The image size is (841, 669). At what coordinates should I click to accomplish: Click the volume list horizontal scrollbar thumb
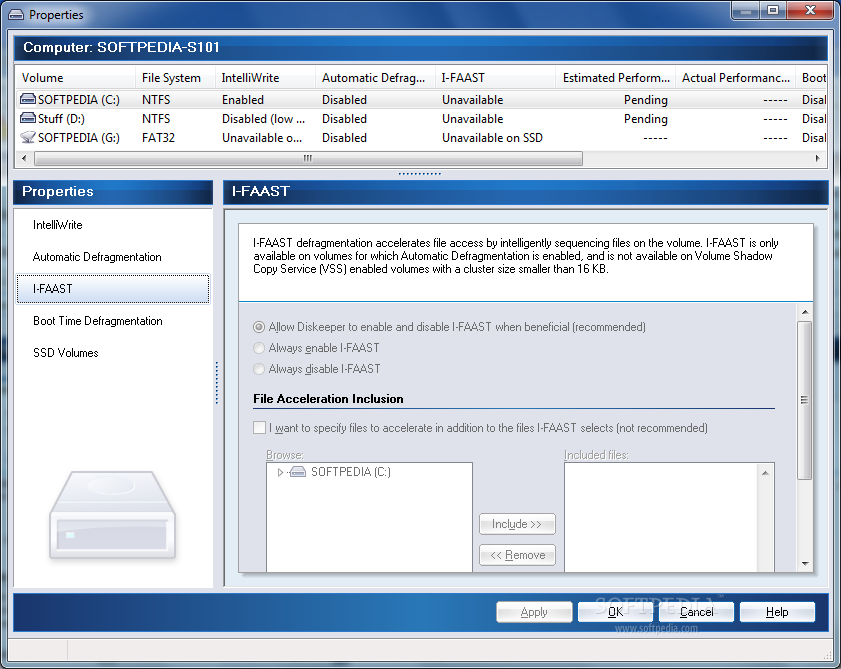coord(308,158)
